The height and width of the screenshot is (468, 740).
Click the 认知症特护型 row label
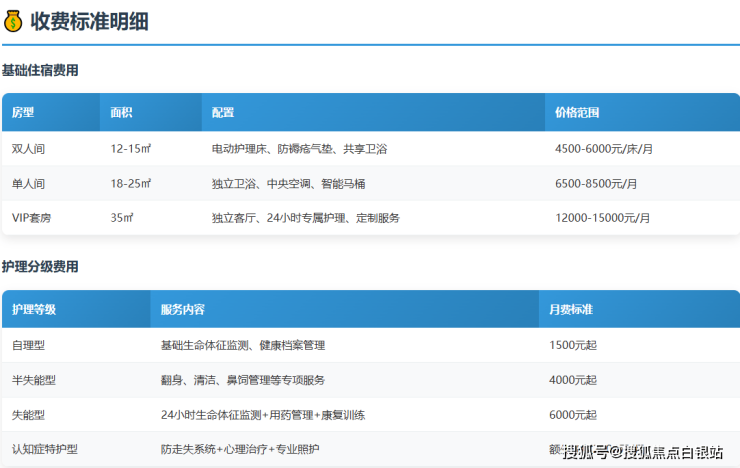44,450
